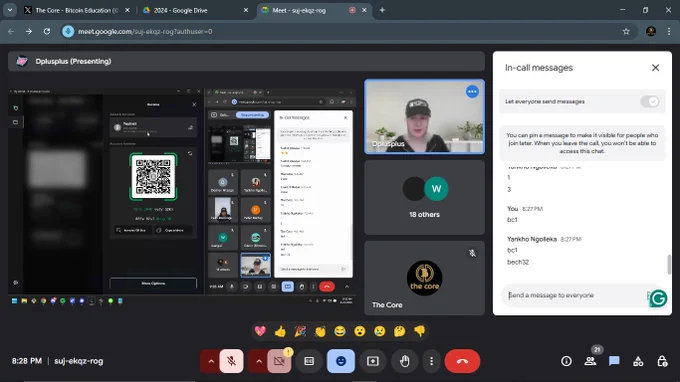Open Chrome three-dot menu

pos(669,31)
